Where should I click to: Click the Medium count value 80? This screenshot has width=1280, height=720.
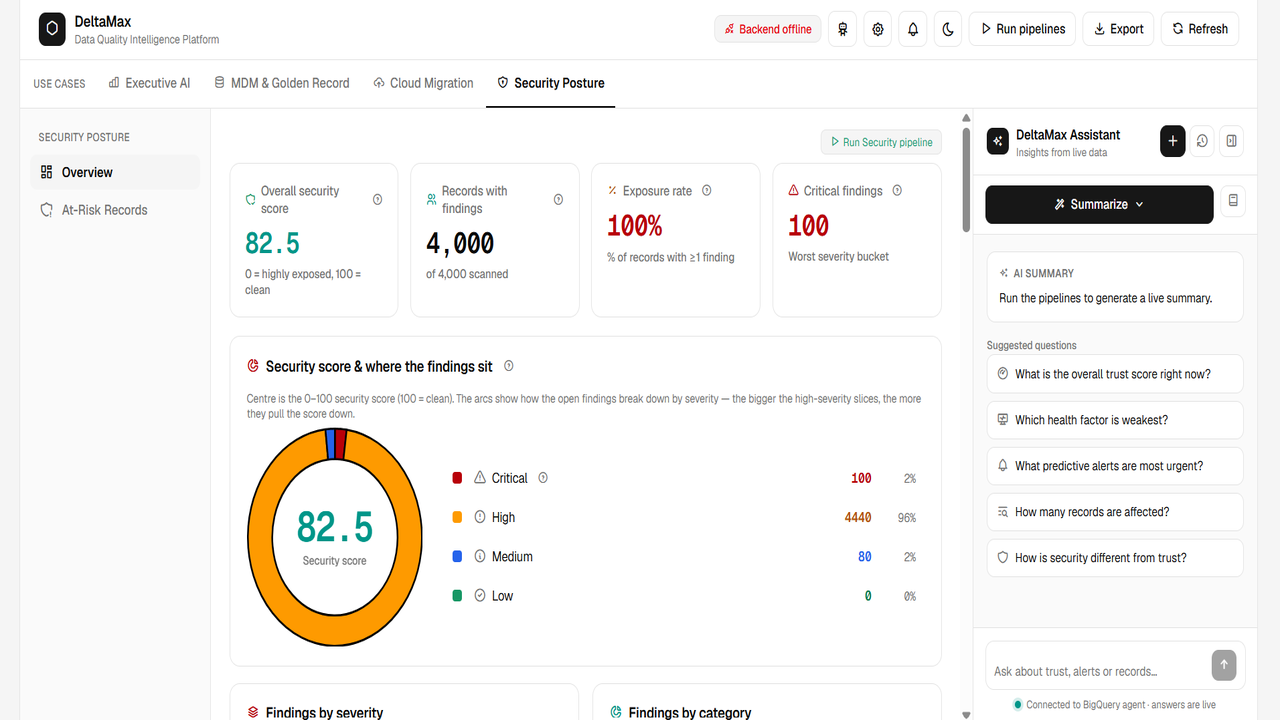865,556
